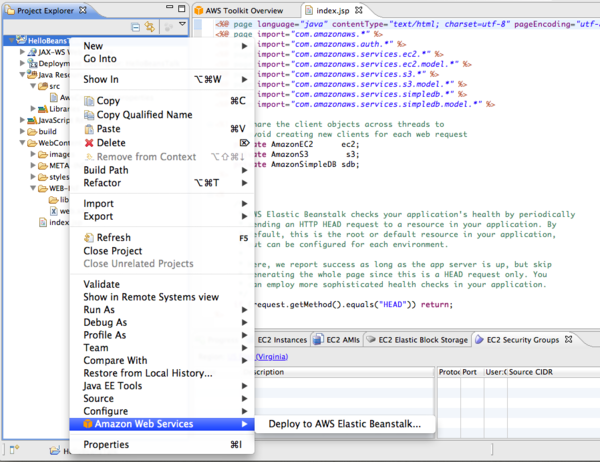Maximize the Project Explorer panel
The image size is (600, 462).
click(x=182, y=8)
